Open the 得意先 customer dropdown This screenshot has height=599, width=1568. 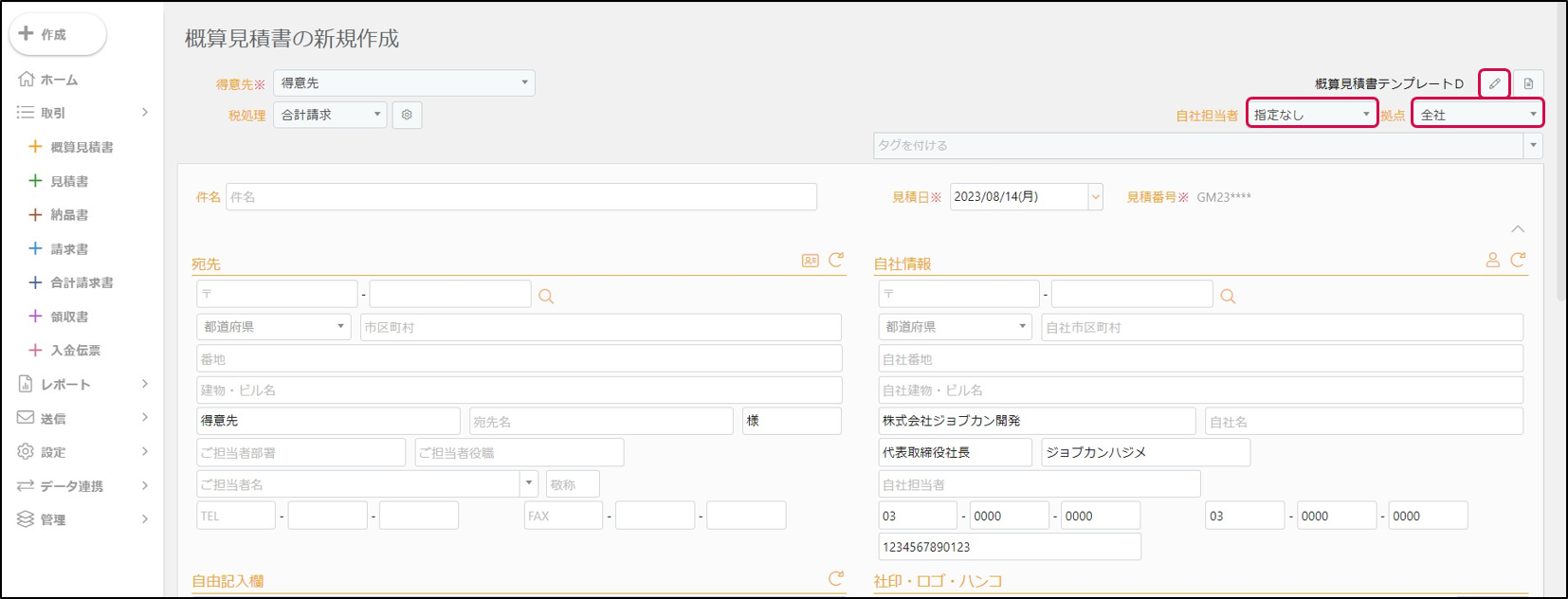click(x=404, y=83)
